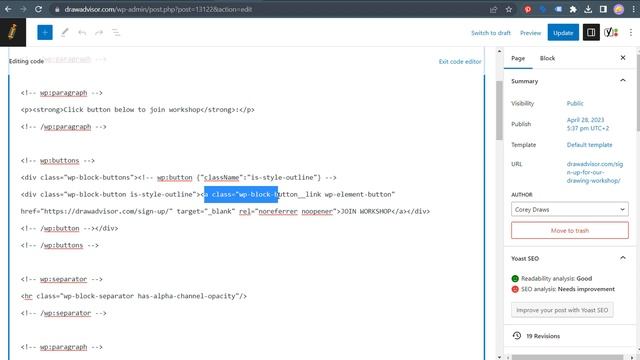Image resolution: width=640 pixels, height=360 pixels.
Task: Click the scroll-up arrow of editor scrollbar
Action: (x=499, y=51)
